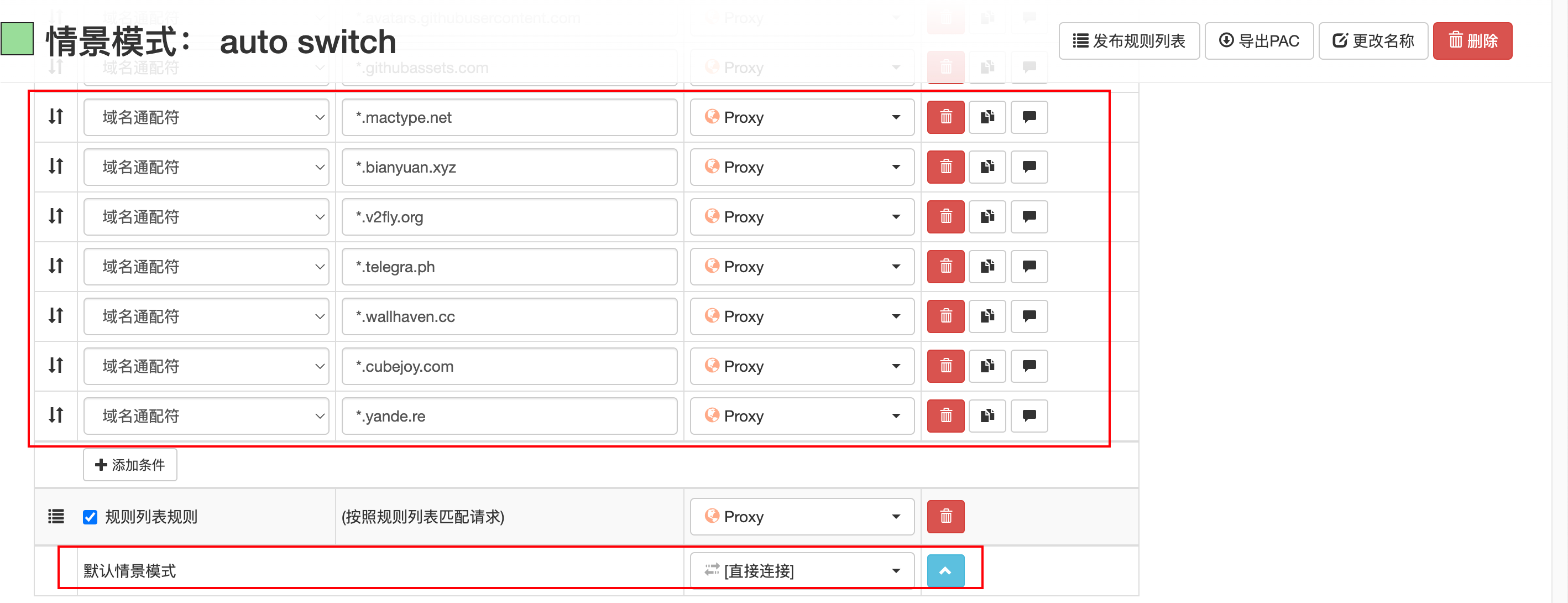Collapse with the blue up-arrow button
This screenshot has width=1568, height=603.
[945, 571]
